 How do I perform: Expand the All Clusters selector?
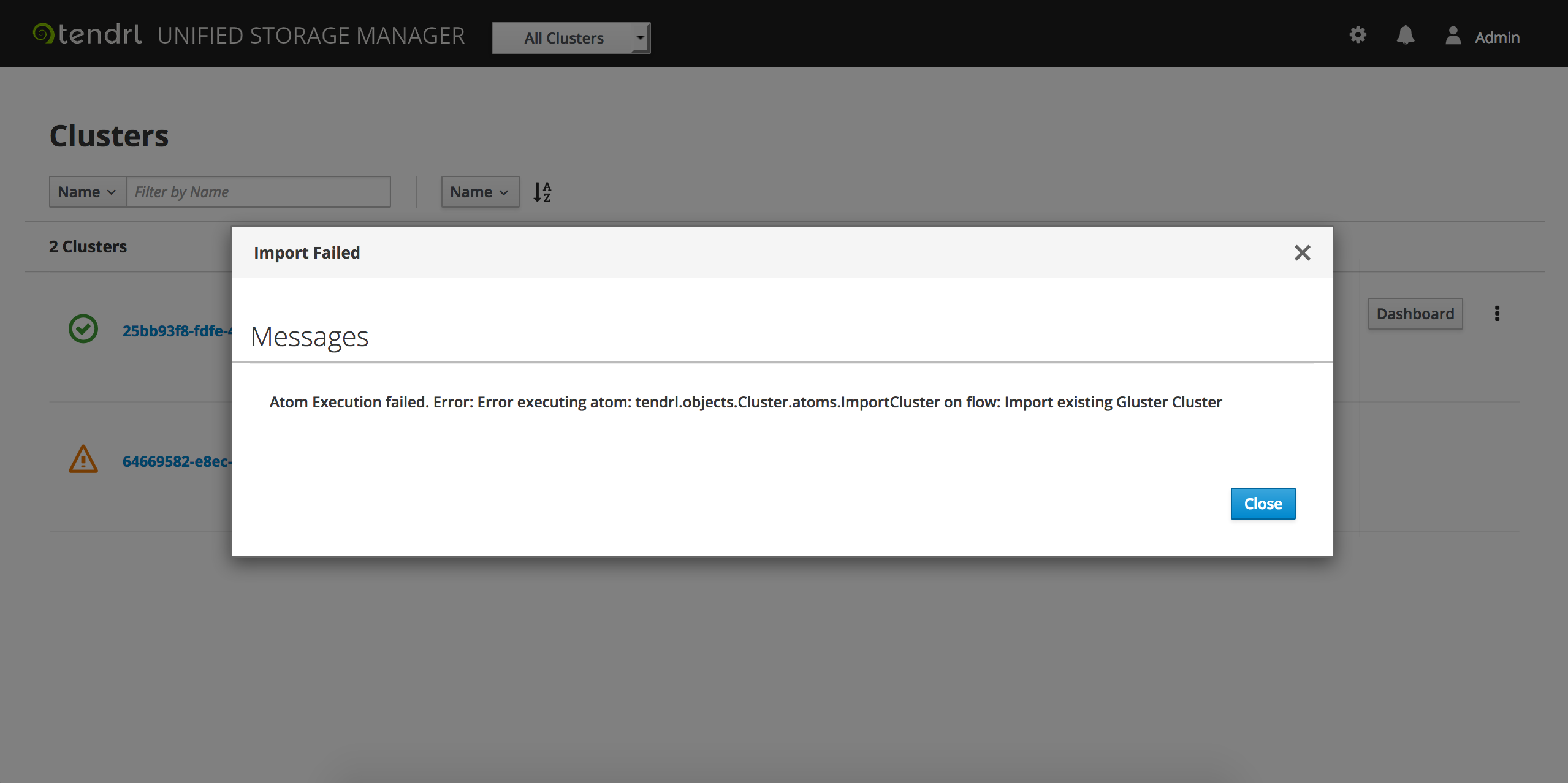(x=571, y=38)
